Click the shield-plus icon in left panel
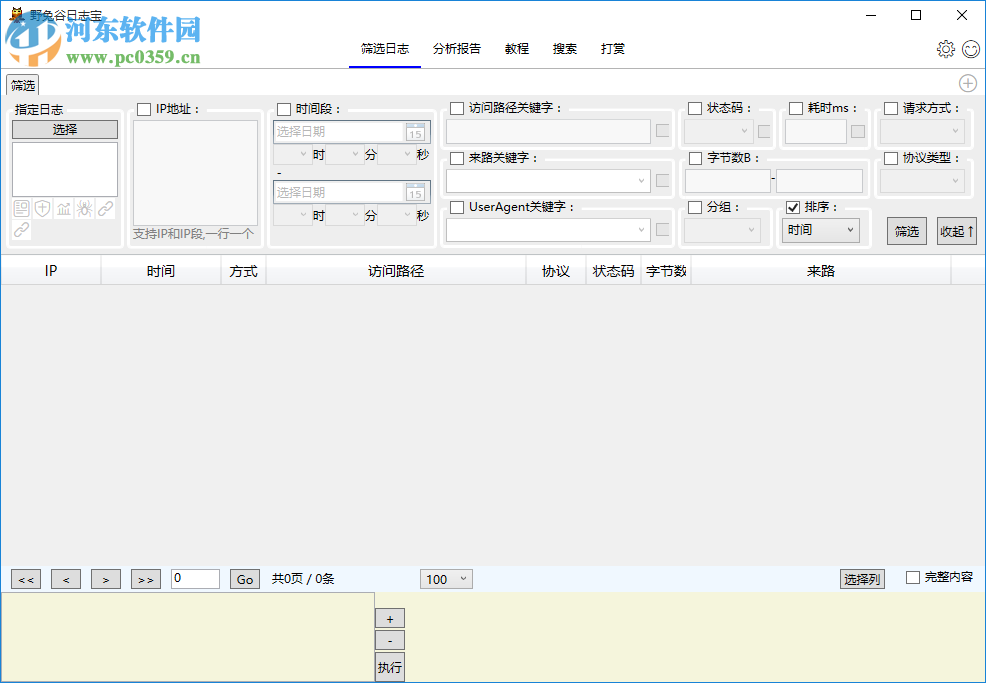The height and width of the screenshot is (683, 986). point(42,208)
